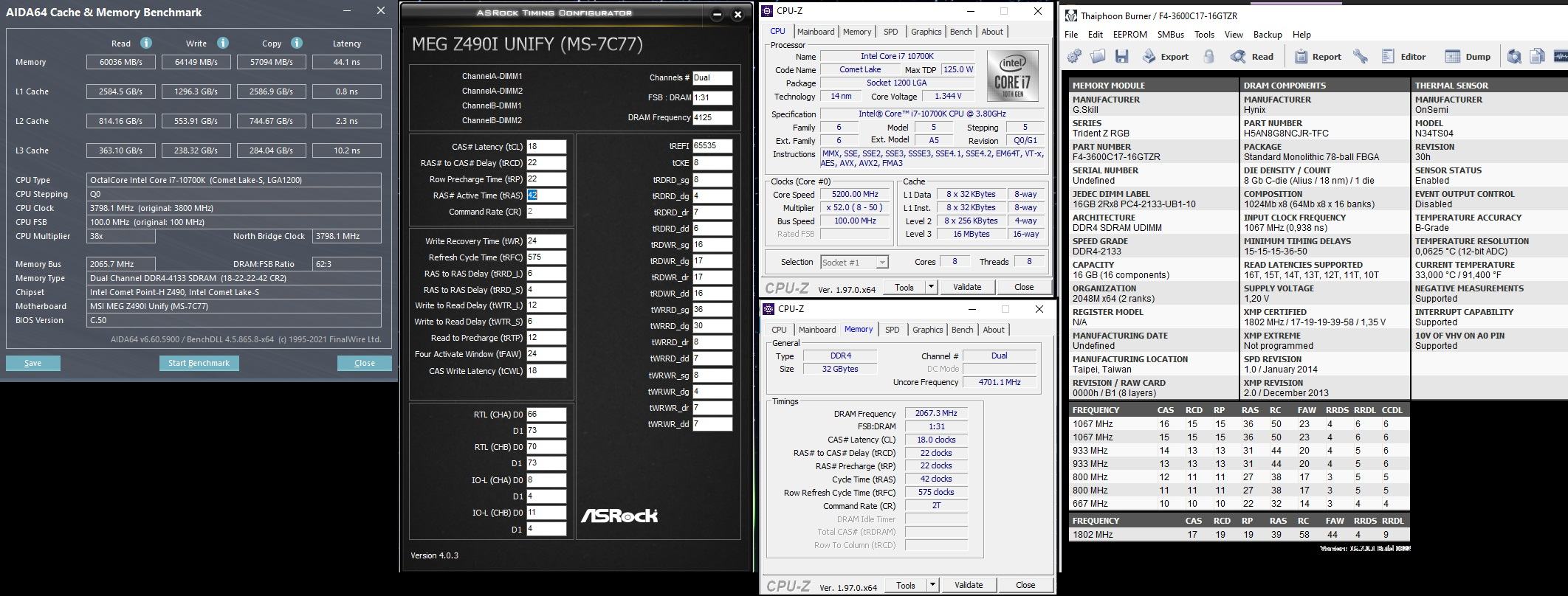Click the copy documents icon in Thaiphoon toolbar

tap(1537, 56)
